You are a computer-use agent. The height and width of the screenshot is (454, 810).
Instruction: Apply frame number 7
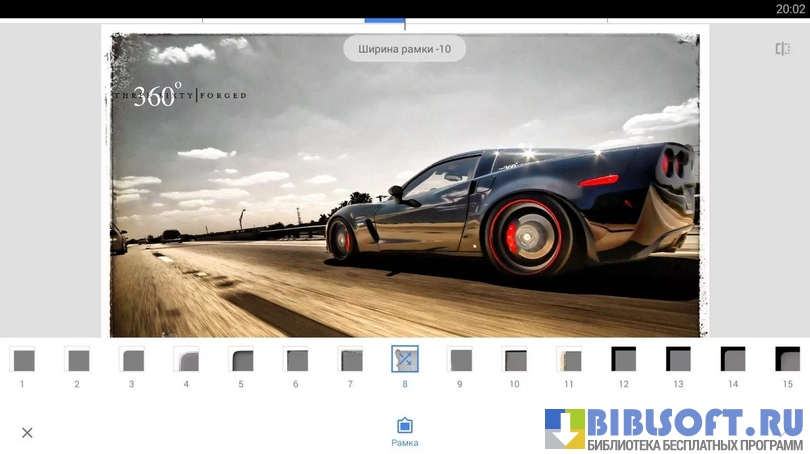pos(350,359)
